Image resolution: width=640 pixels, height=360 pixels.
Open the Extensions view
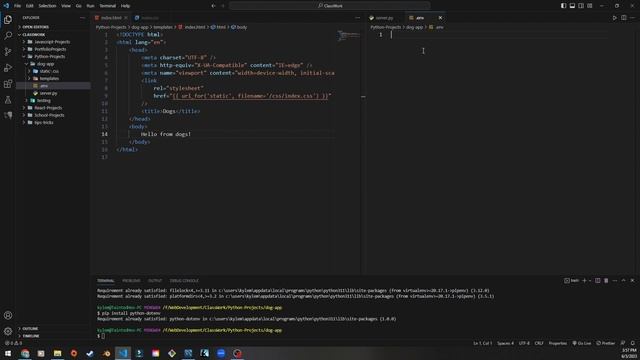tap(8, 84)
